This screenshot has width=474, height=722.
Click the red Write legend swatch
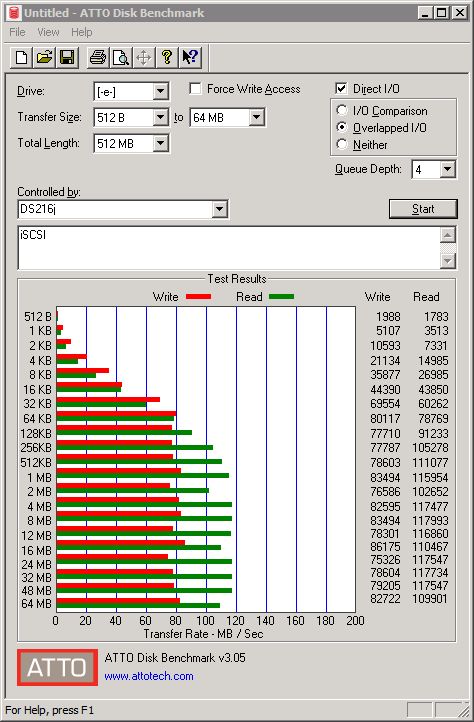[x=199, y=297]
